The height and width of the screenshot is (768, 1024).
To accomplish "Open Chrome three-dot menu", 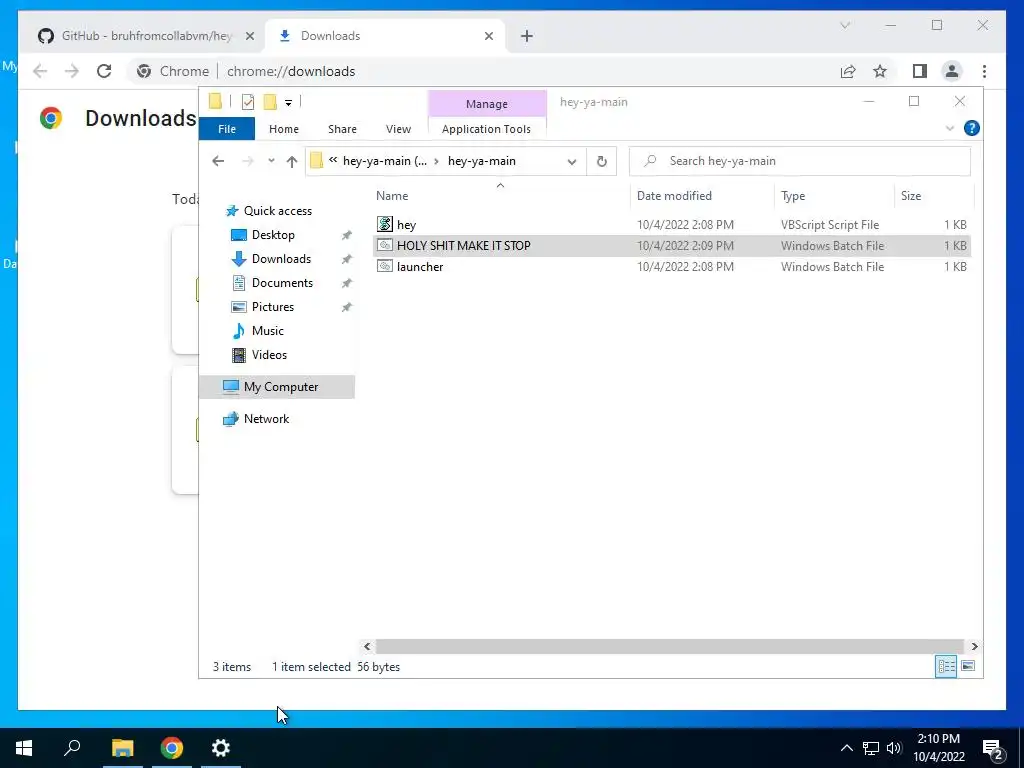I will tap(984, 71).
